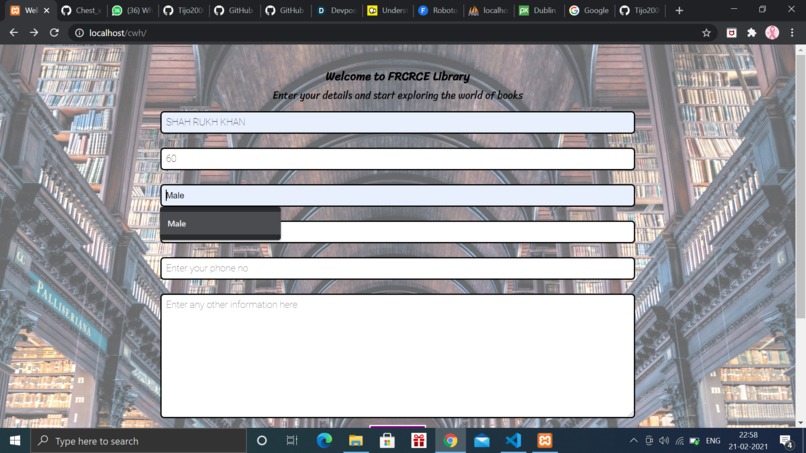This screenshot has width=806, height=453.
Task: Switch to the Google tab
Action: coord(589,10)
